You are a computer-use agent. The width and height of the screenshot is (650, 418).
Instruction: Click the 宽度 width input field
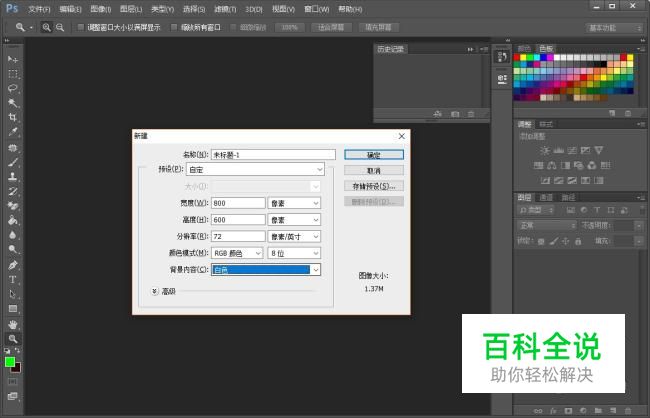237,203
